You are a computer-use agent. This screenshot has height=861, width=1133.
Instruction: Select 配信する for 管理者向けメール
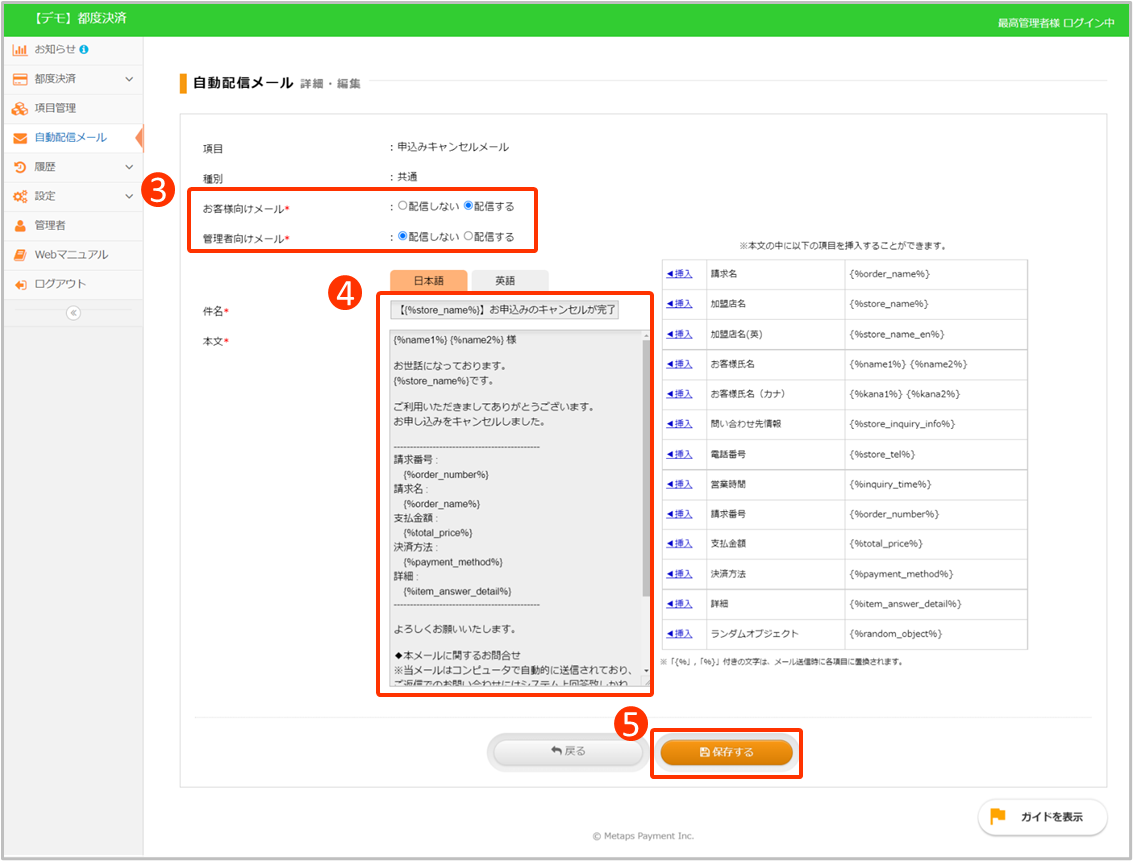468,237
